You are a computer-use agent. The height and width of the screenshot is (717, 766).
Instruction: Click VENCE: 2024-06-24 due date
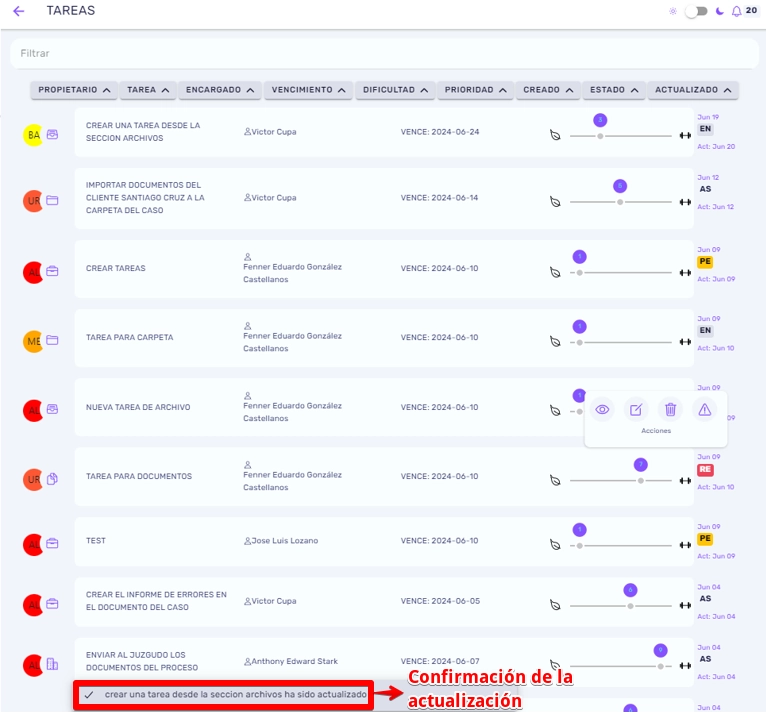[440, 132]
